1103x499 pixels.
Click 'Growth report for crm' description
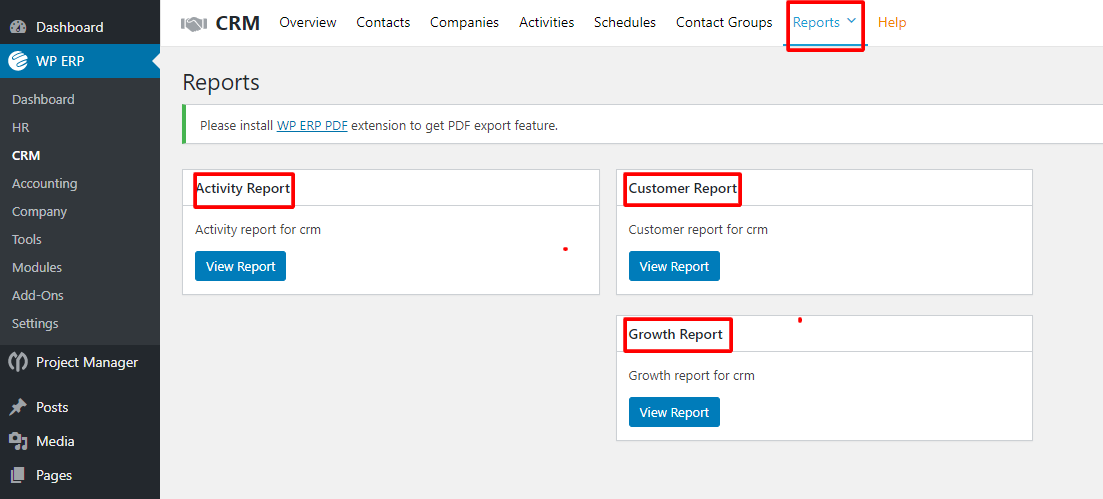click(691, 376)
